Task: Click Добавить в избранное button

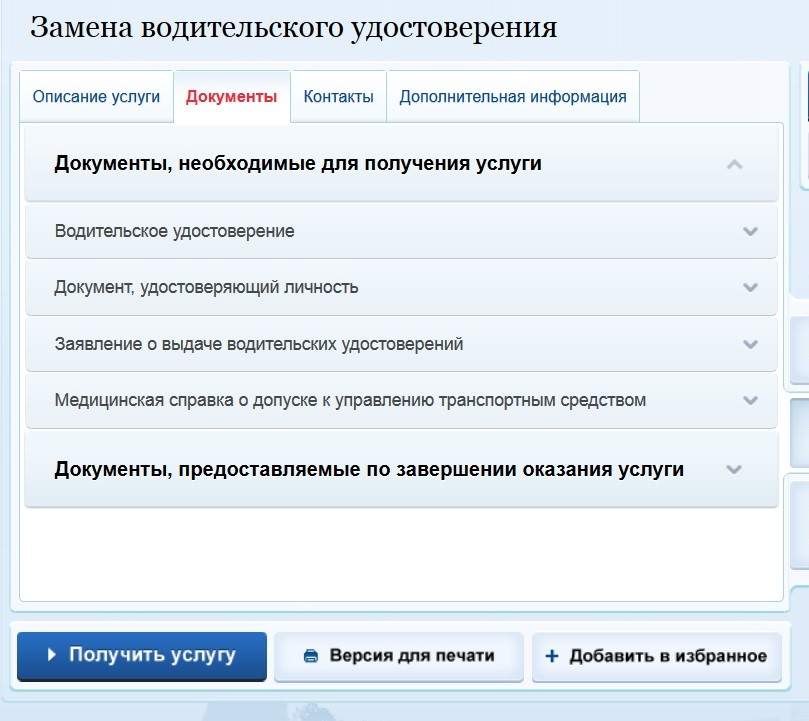Action: pos(656,657)
